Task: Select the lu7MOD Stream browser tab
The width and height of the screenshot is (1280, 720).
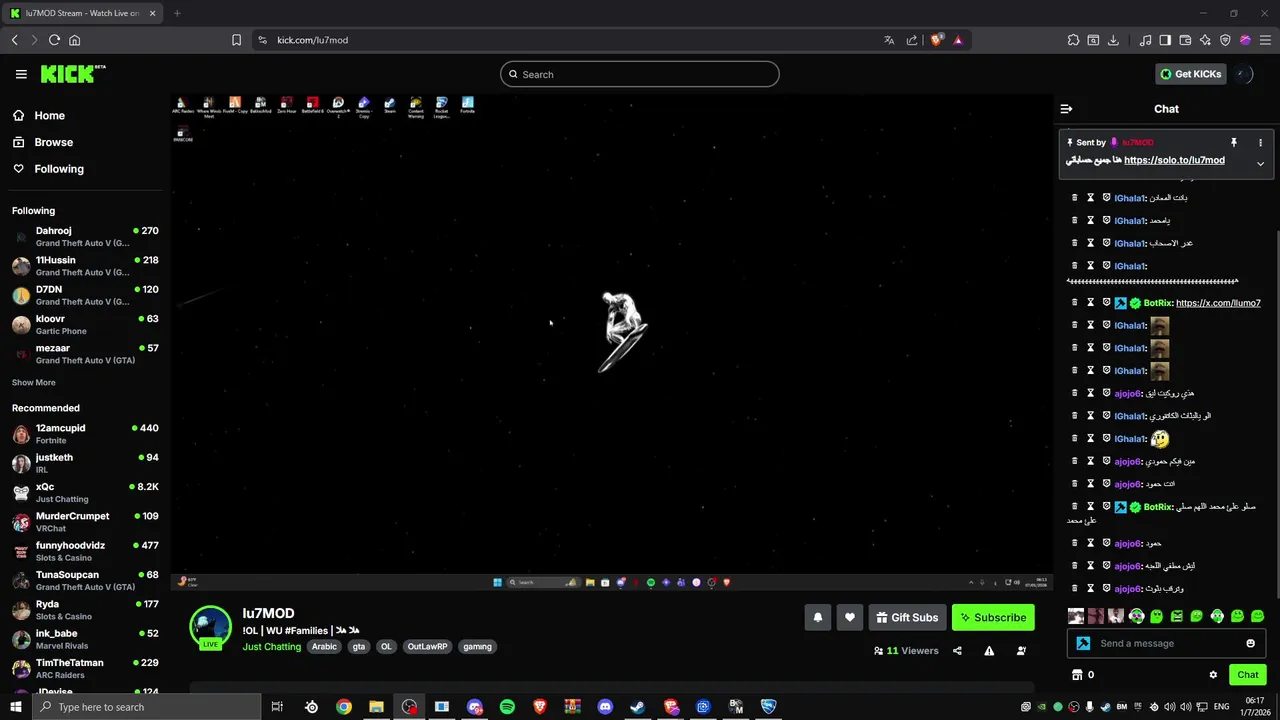Action: coord(84,13)
